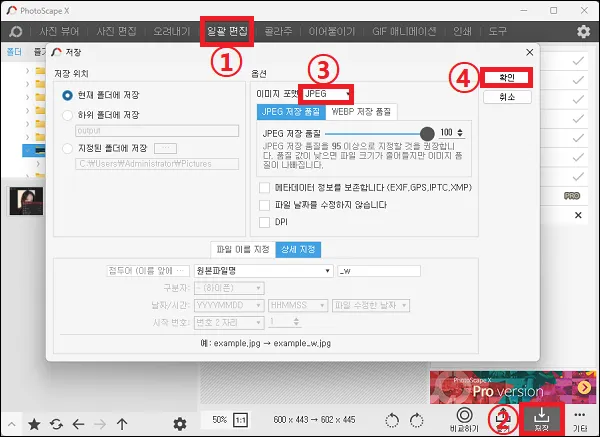This screenshot has width=600, height=437.
Task: Rotate clockwise with the right rotate icon
Action: 416,421
